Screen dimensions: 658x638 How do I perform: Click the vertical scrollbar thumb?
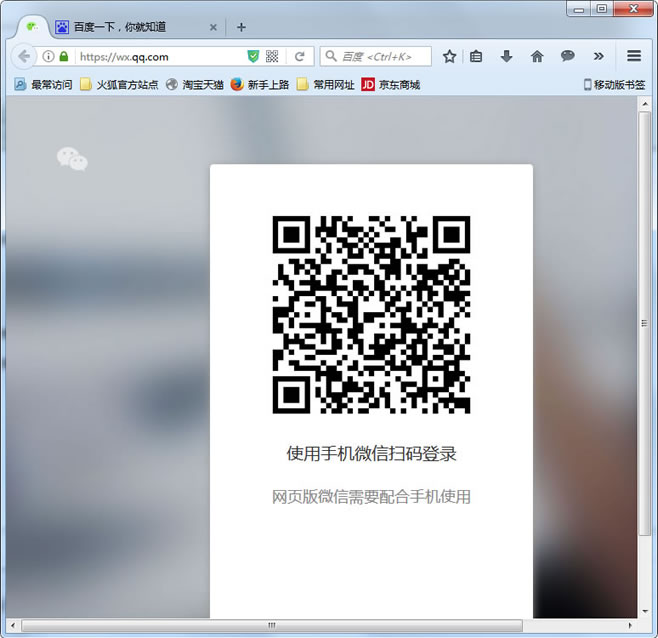point(645,323)
